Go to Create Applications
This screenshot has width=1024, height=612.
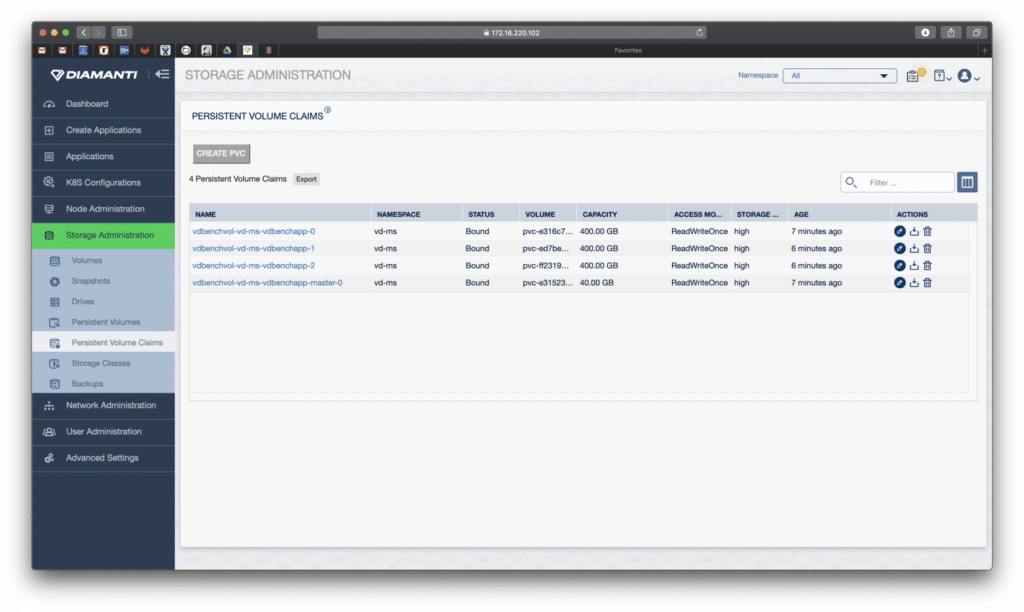tap(103, 130)
